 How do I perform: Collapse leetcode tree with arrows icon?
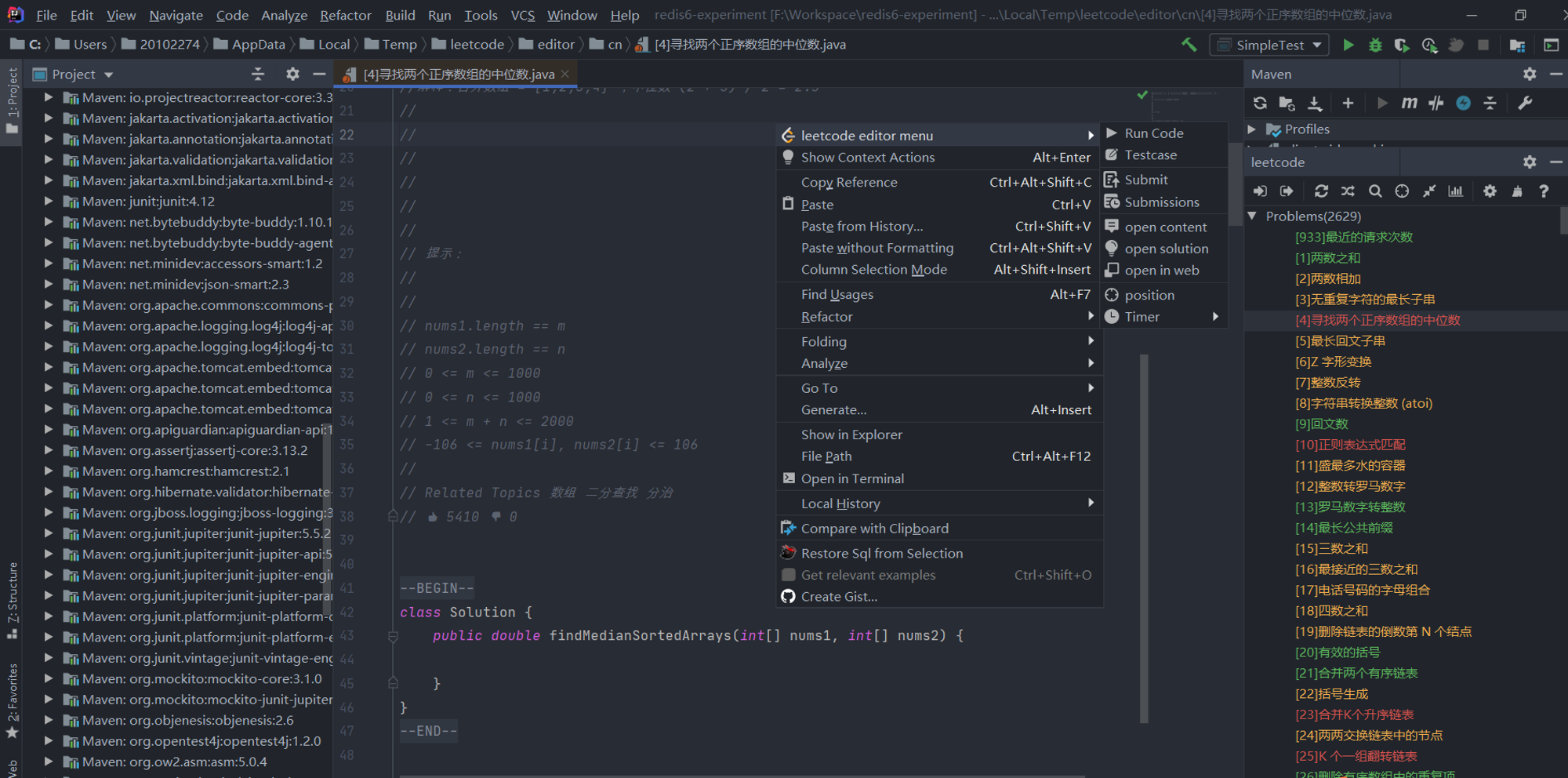(x=1429, y=191)
